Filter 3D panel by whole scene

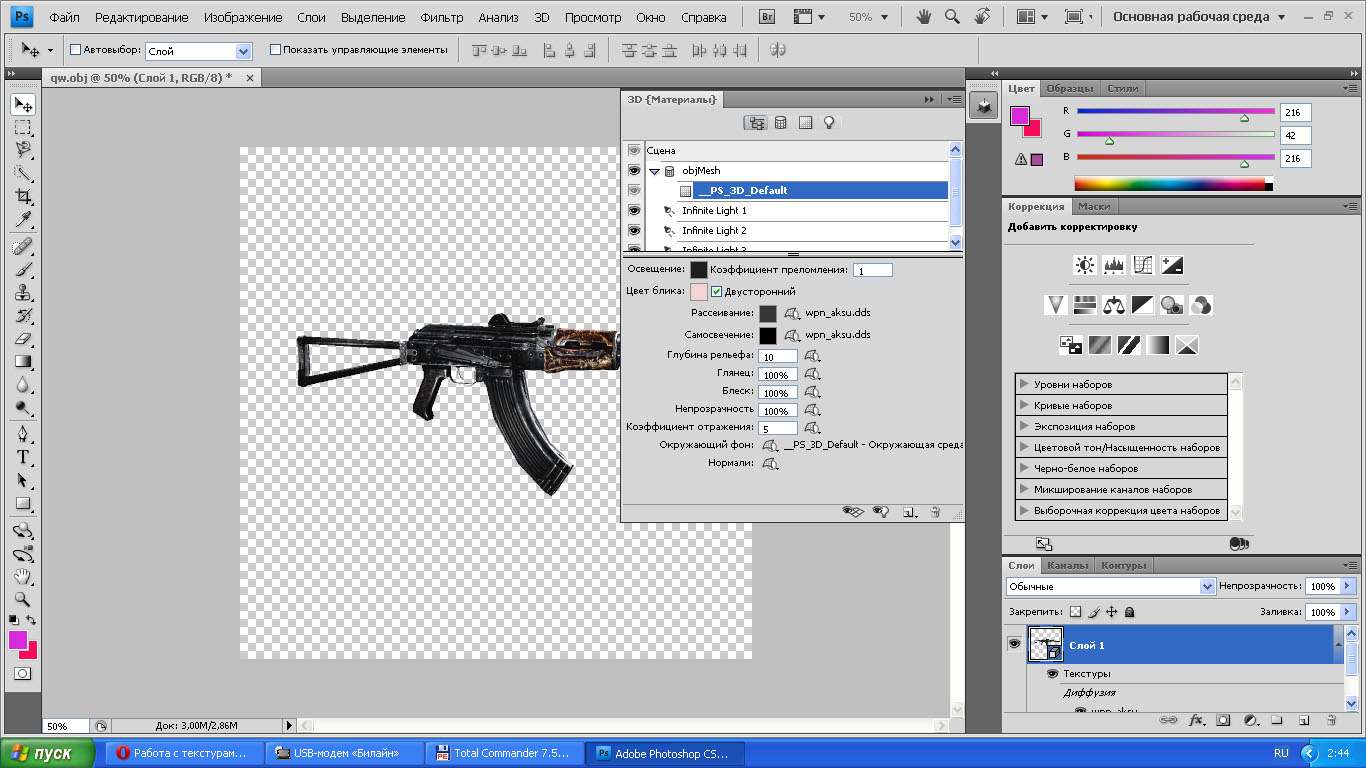pos(756,122)
